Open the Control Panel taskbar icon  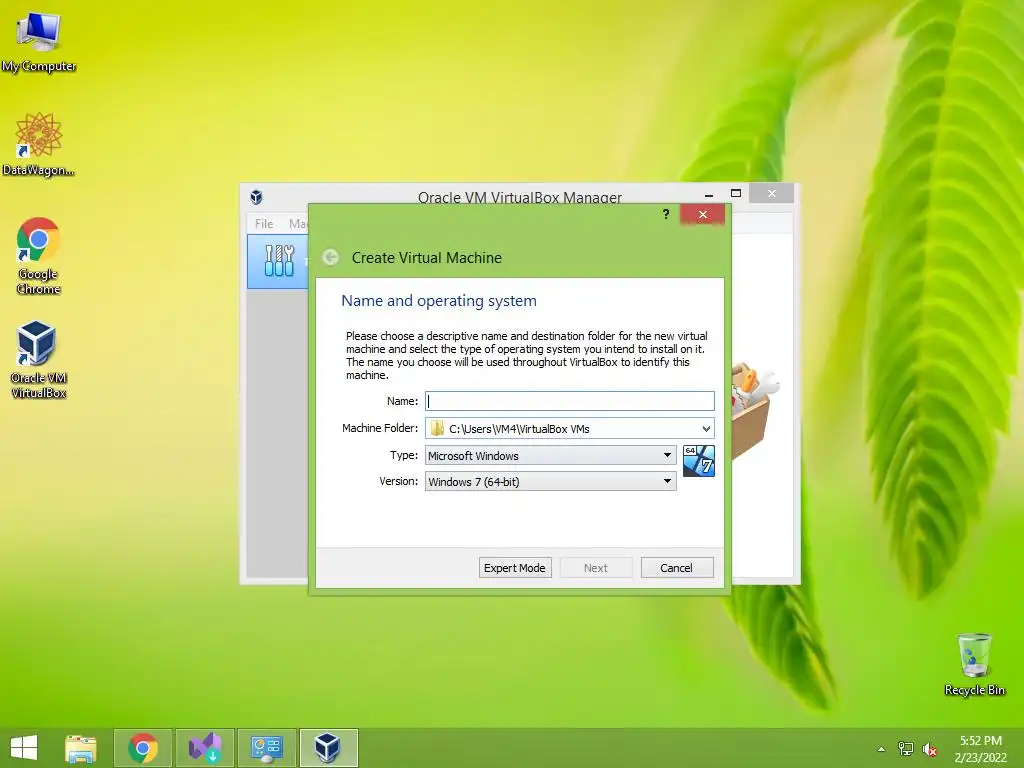tap(267, 748)
